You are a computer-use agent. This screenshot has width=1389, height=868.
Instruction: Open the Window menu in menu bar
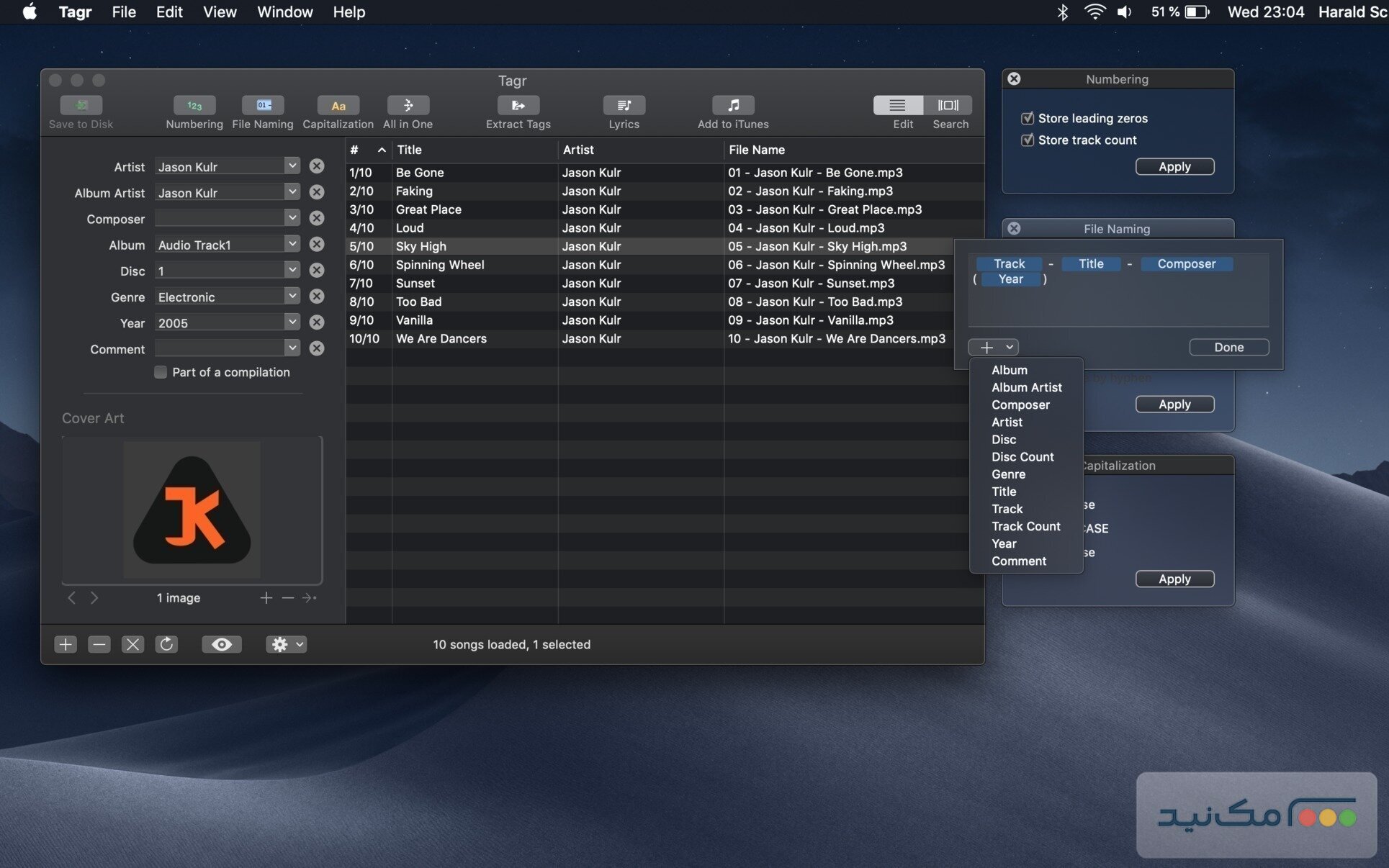pos(284,12)
